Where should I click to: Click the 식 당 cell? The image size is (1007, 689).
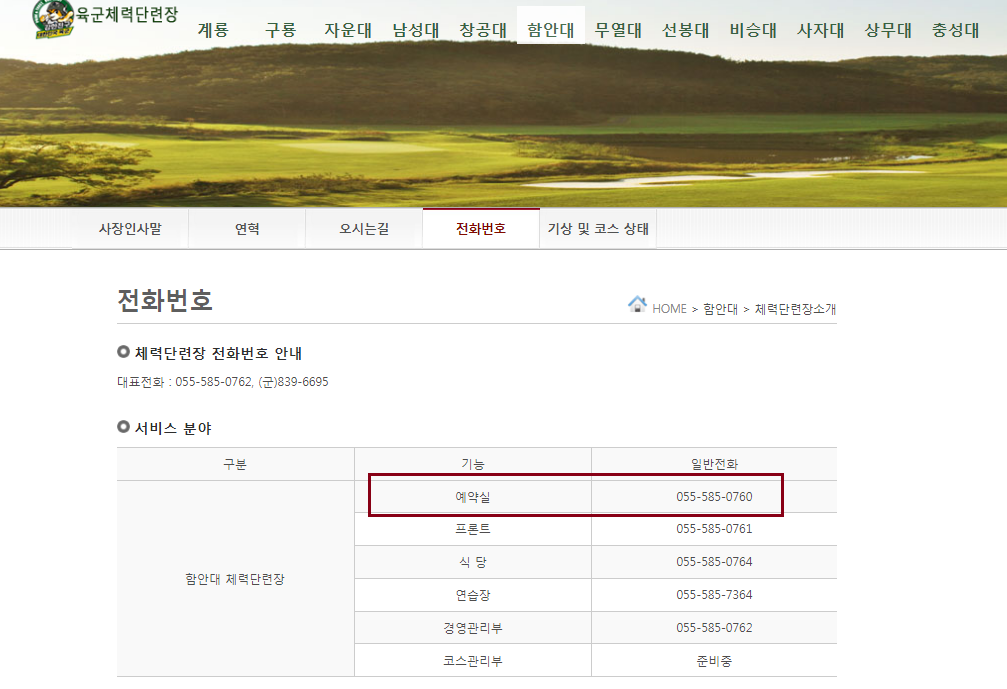[x=473, y=563]
